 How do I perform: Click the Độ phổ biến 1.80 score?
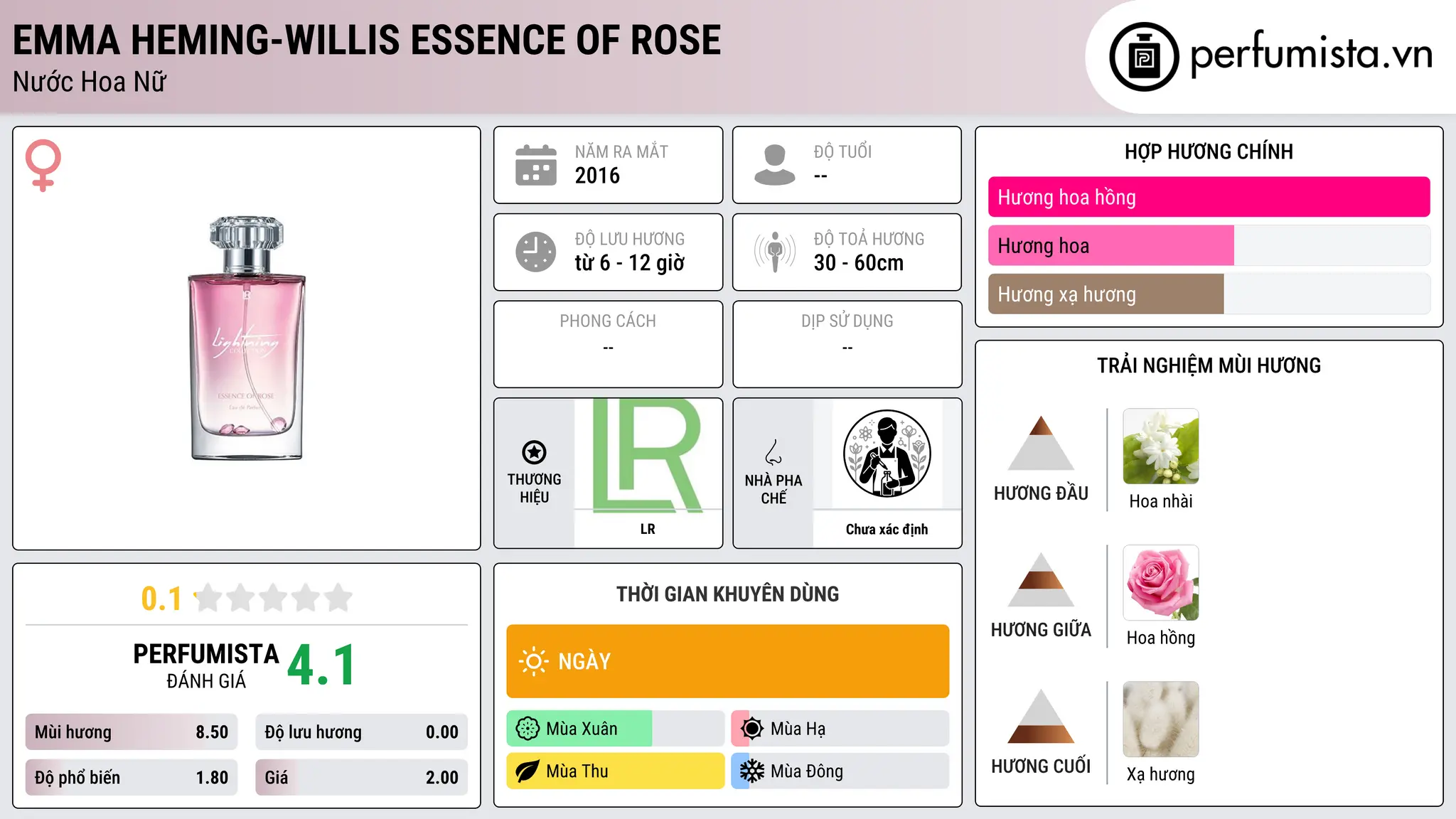(x=132, y=778)
